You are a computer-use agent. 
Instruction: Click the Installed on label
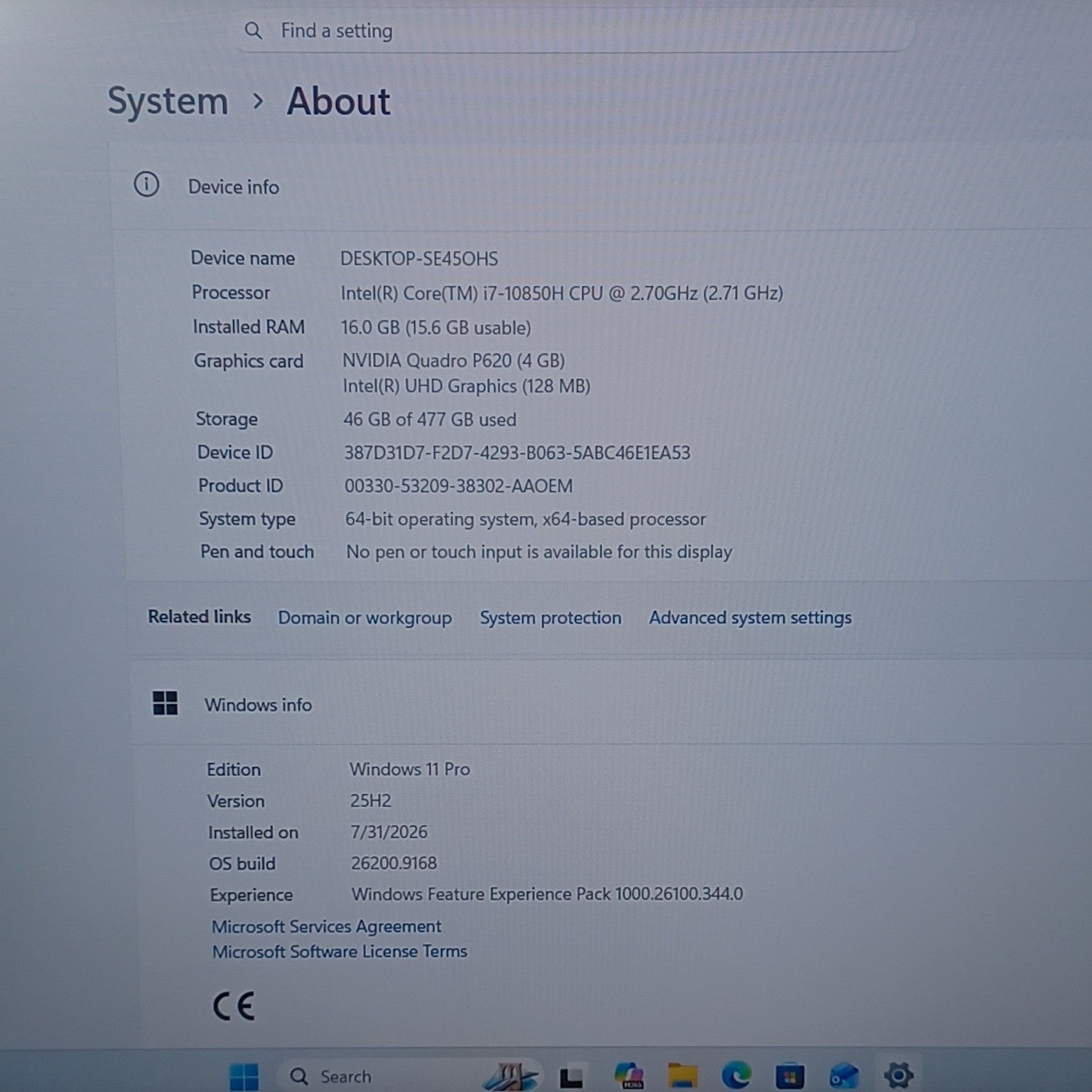click(x=253, y=832)
